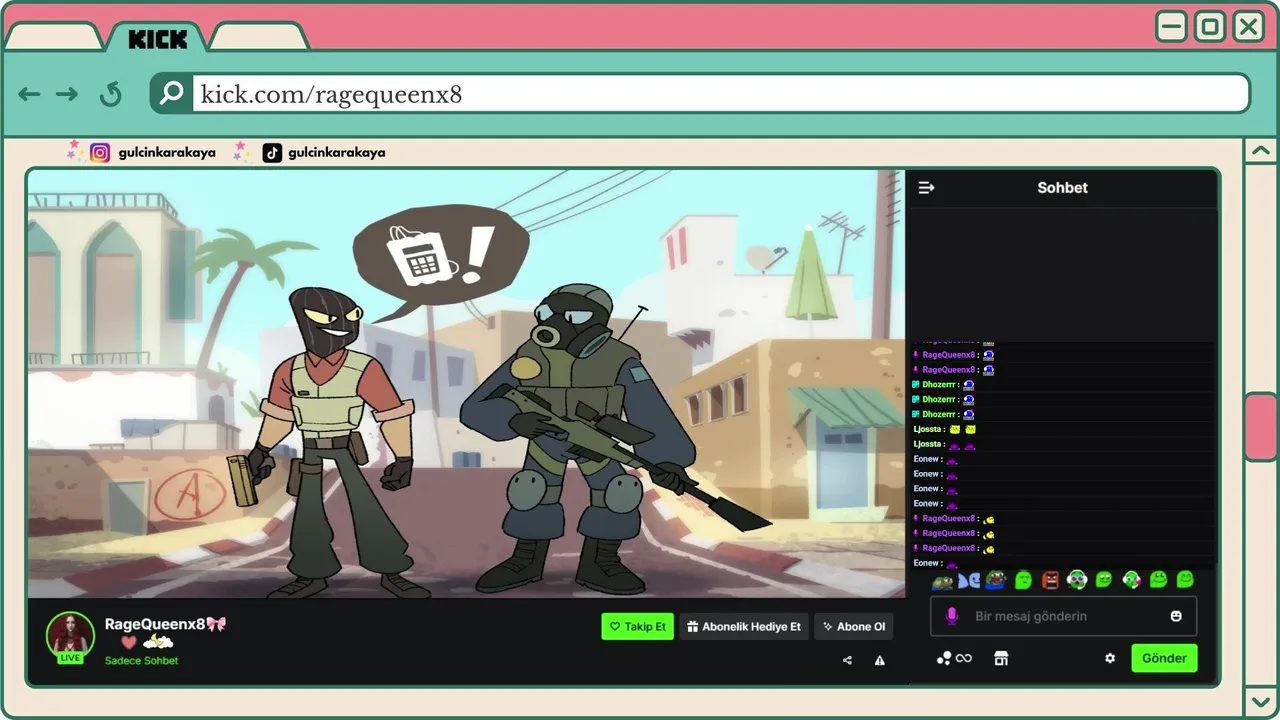Open the RageQueenx8 streamer avatar
Screen dimensions: 1280x720
tap(70, 635)
